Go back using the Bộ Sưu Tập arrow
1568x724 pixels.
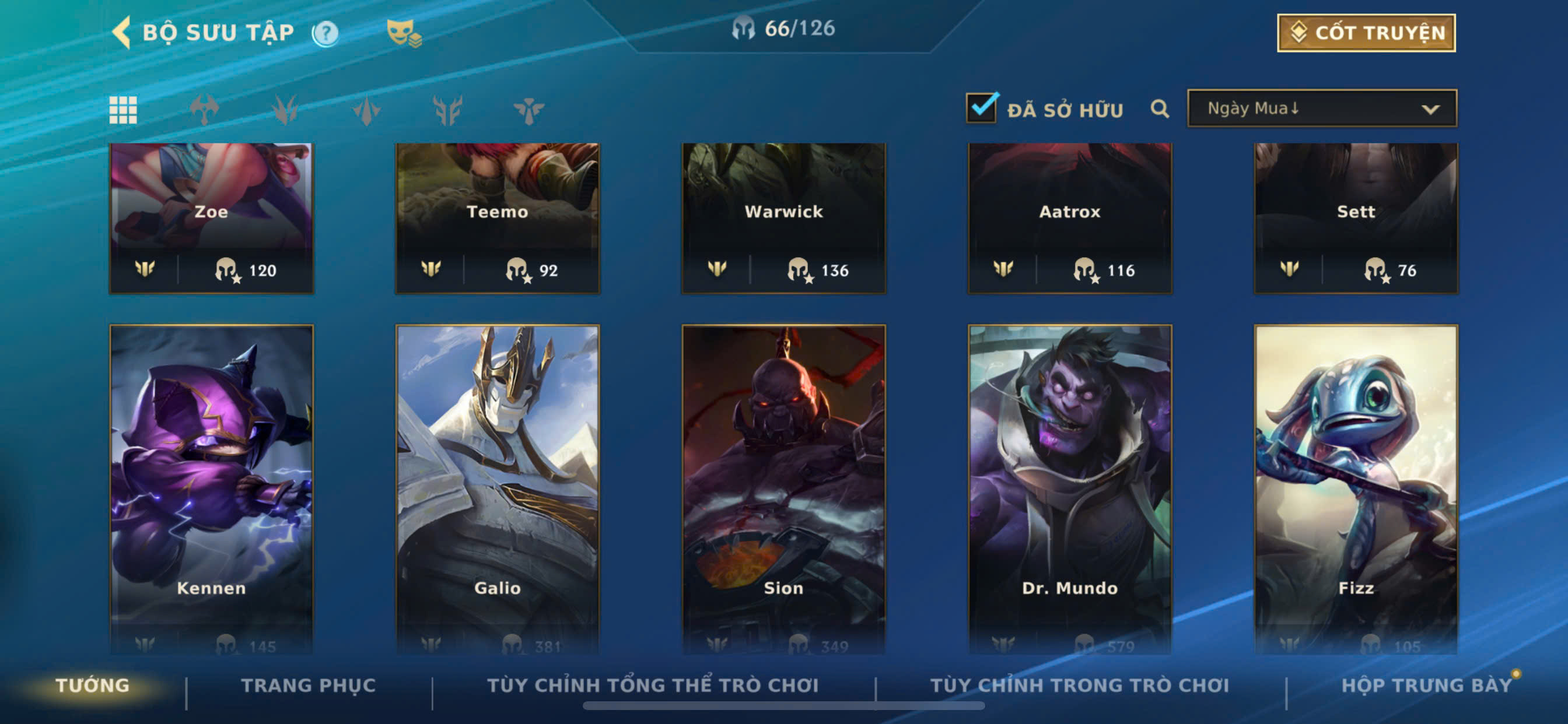pos(122,32)
